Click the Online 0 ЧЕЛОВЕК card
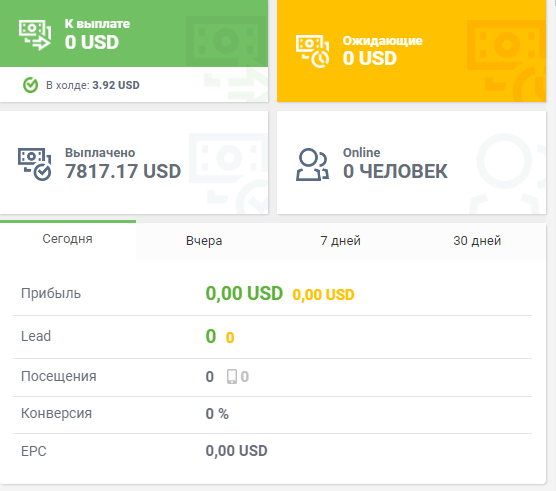Image resolution: width=556 pixels, height=491 pixels. click(x=411, y=163)
